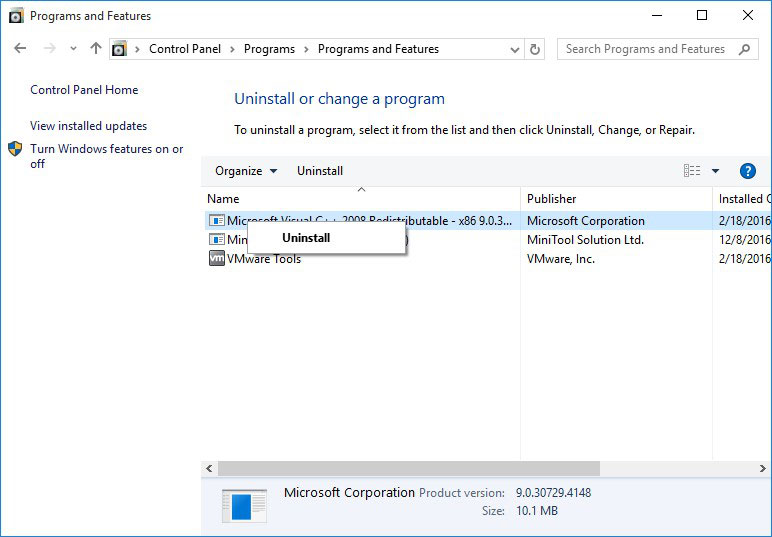Open Turn Windows features on or off
This screenshot has width=772, height=537.
coord(106,156)
